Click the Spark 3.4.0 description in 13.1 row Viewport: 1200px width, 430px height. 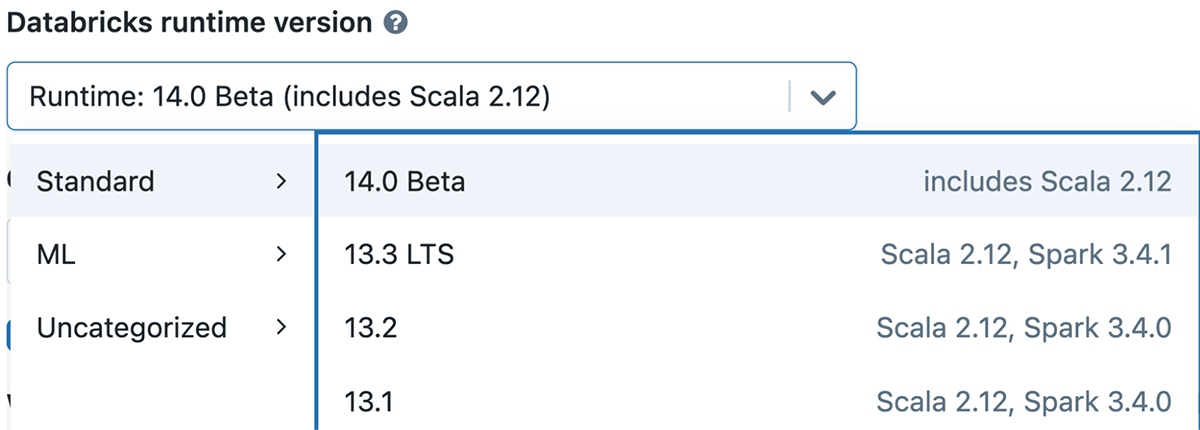coord(1023,402)
